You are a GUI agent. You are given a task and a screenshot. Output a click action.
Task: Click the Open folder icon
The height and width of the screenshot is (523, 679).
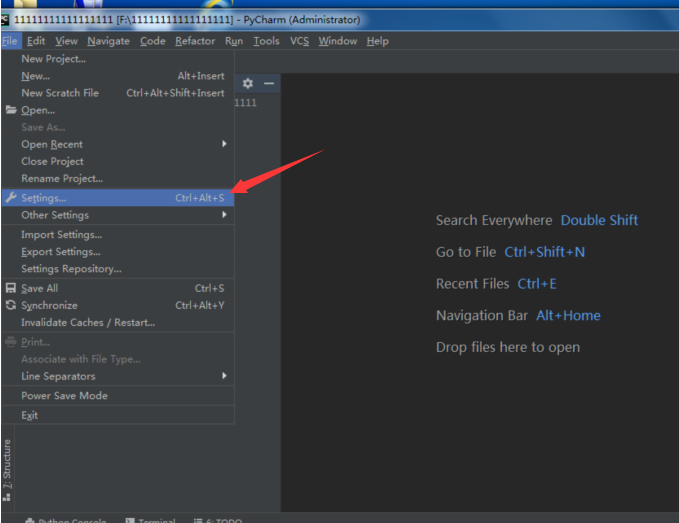[11, 110]
